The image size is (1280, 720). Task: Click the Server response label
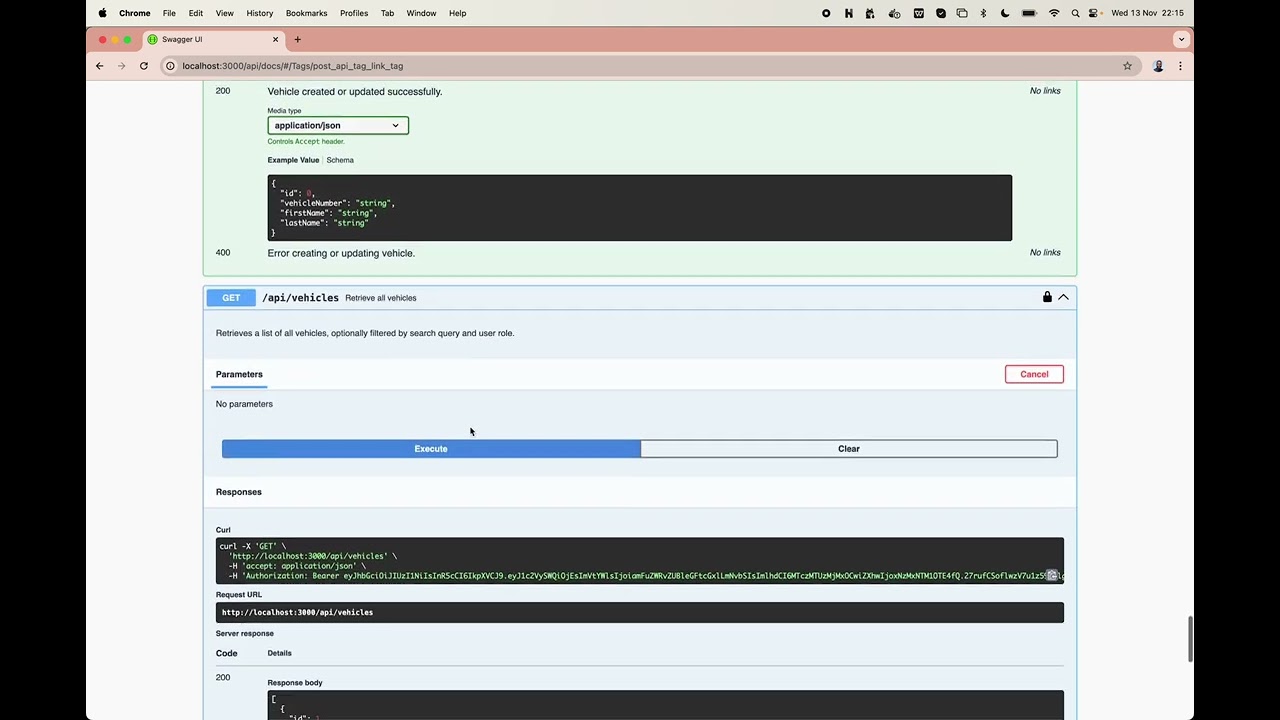(x=245, y=633)
